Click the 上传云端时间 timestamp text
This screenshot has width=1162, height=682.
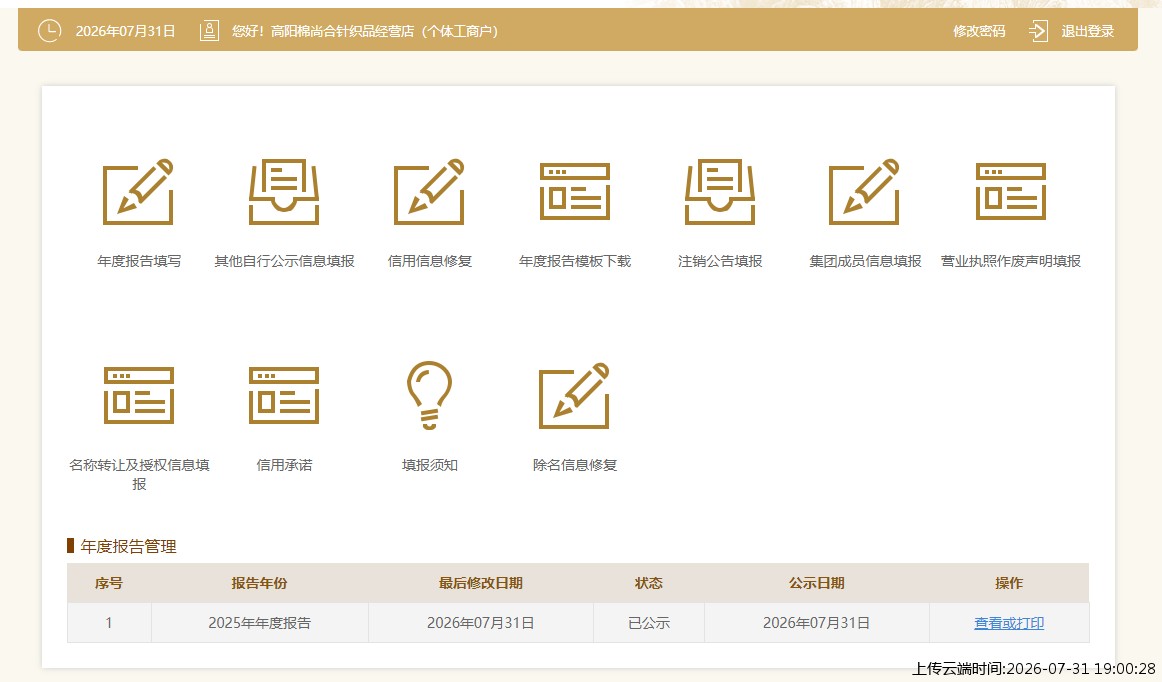coord(1033,669)
